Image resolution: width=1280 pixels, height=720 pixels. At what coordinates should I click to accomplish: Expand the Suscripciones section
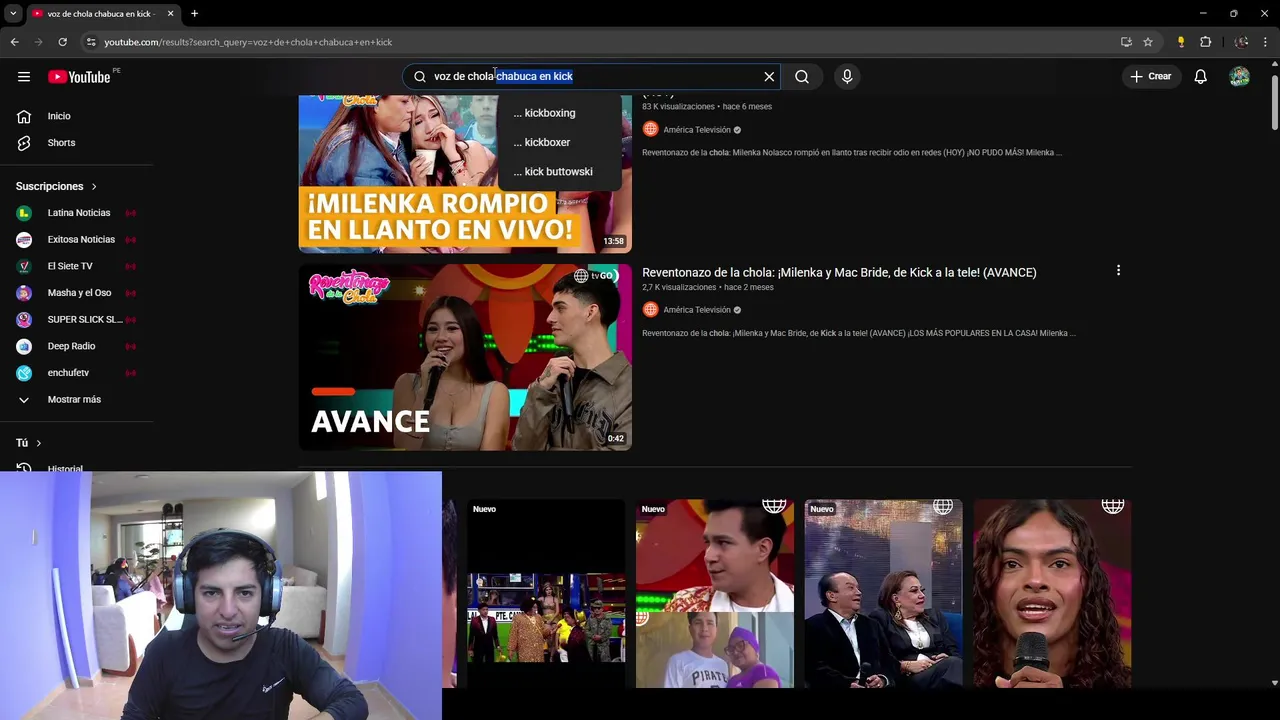[x=57, y=186]
